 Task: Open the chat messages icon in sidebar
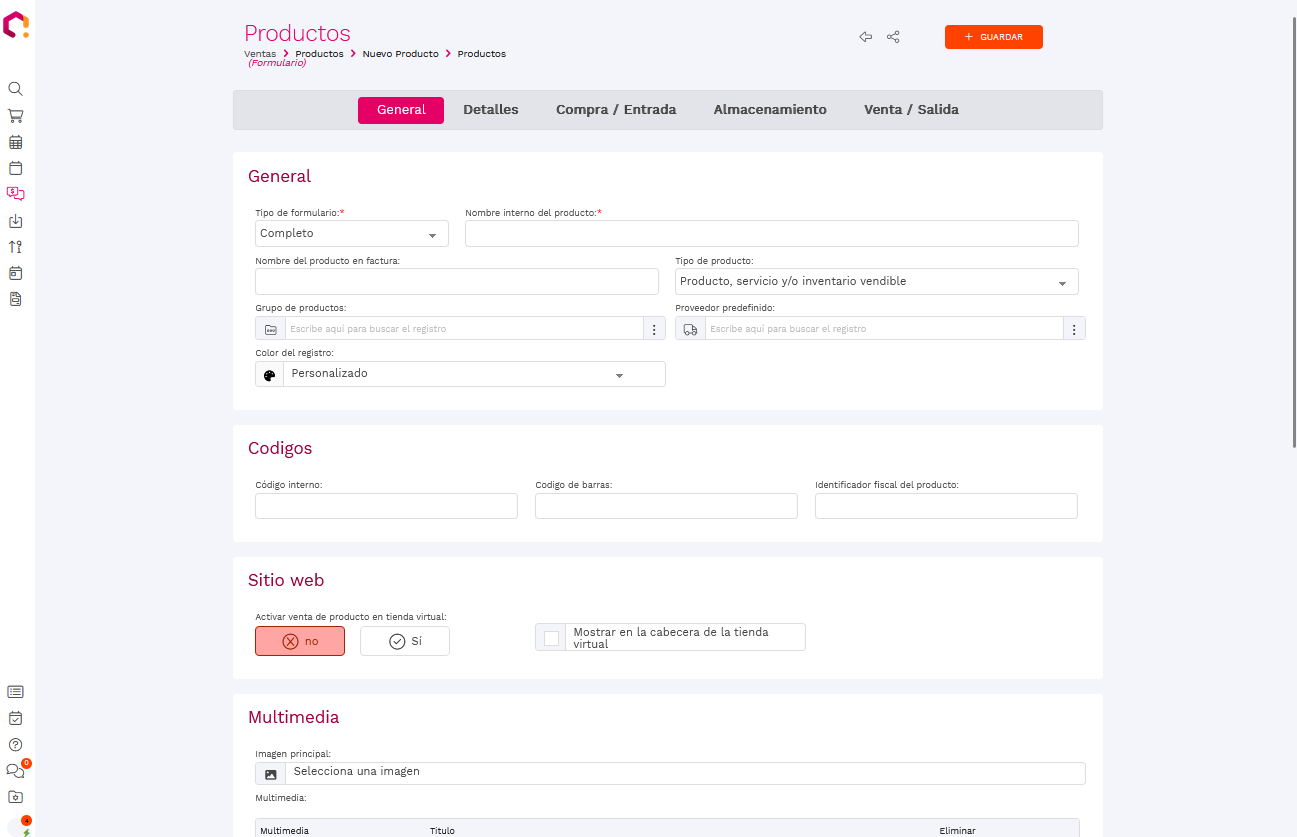click(x=15, y=771)
